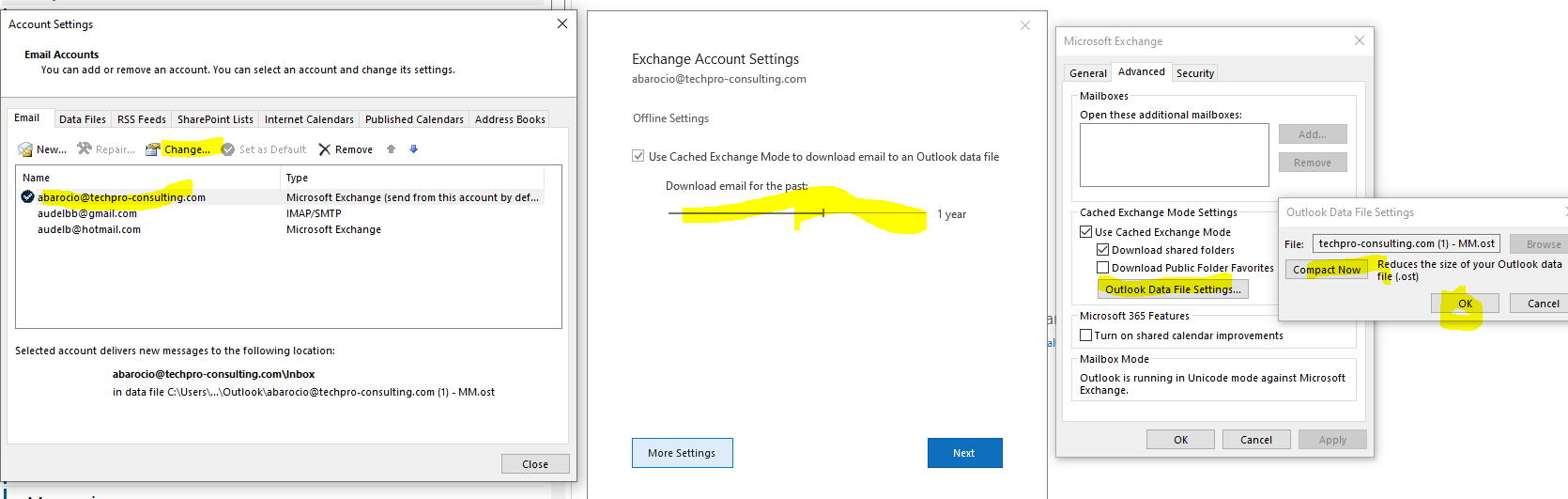Screen dimensions: 1568x499
Task: Switch to RSS Feeds tab
Action: coord(142,119)
